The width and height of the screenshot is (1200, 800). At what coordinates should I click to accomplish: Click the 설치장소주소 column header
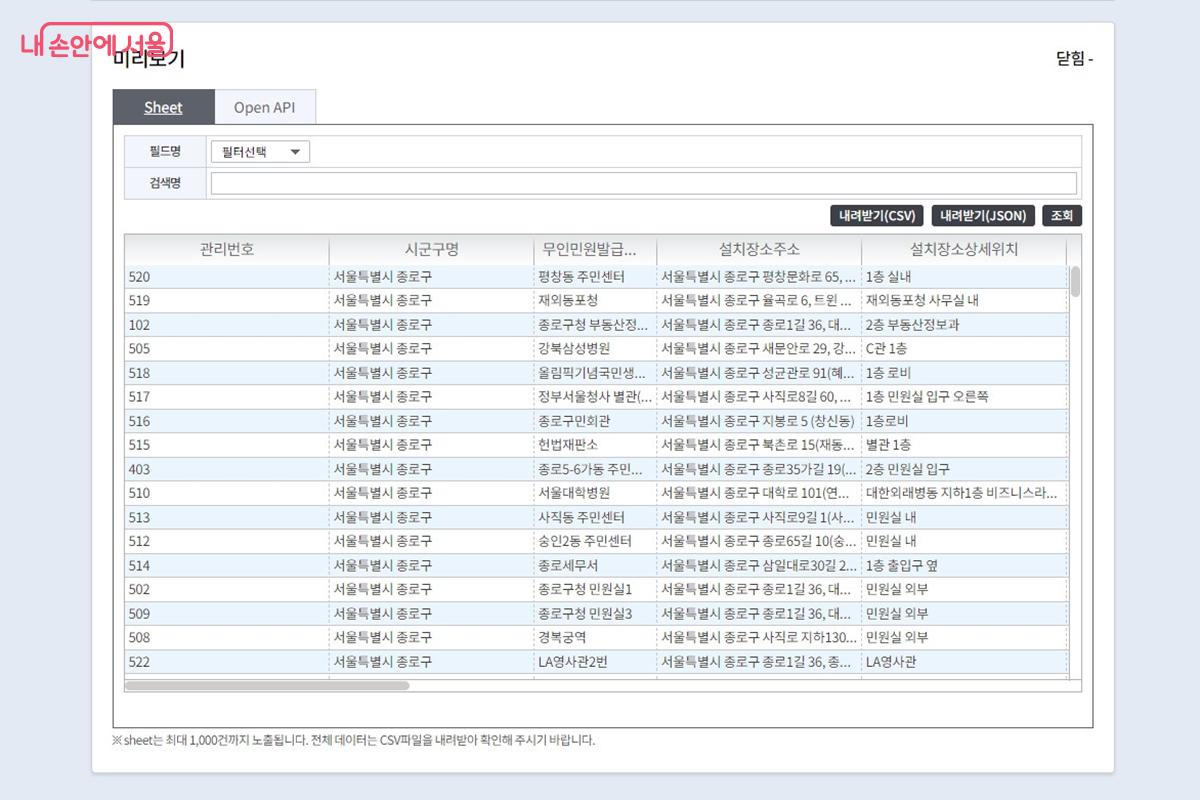(x=759, y=250)
